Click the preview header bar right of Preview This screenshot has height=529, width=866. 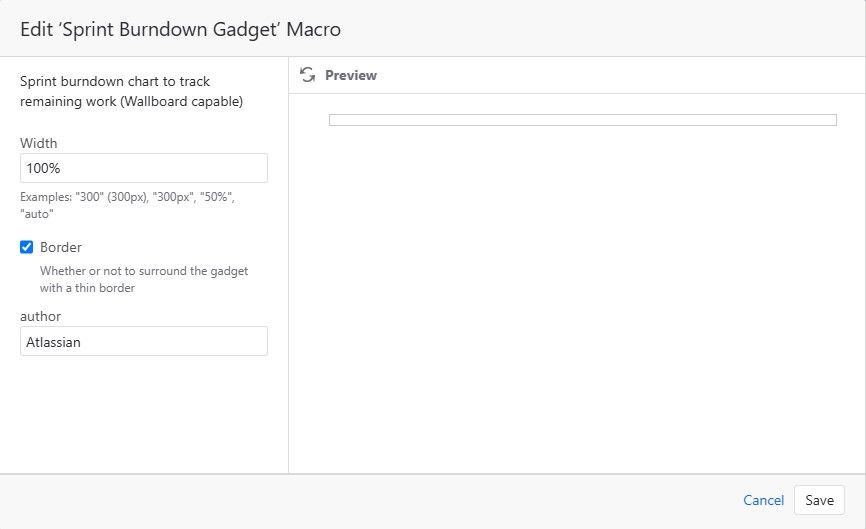coord(619,75)
